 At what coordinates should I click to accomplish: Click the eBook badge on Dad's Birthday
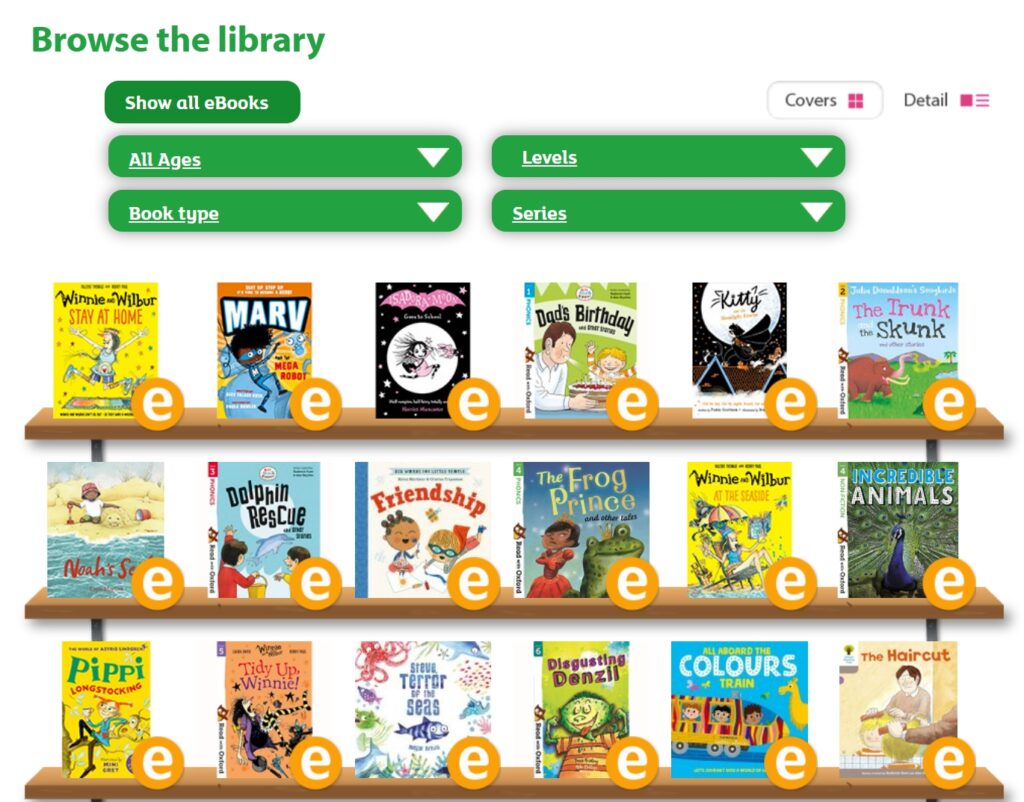pyautogui.click(x=632, y=405)
